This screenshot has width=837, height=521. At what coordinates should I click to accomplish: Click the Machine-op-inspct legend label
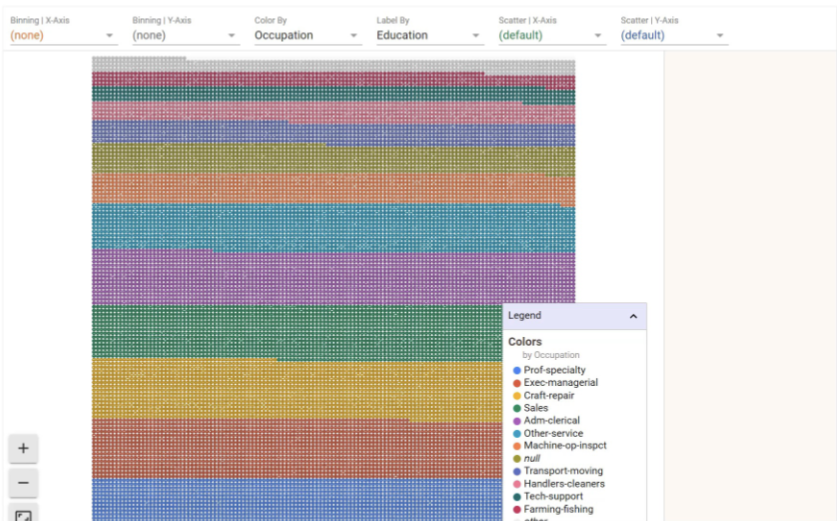(x=565, y=446)
